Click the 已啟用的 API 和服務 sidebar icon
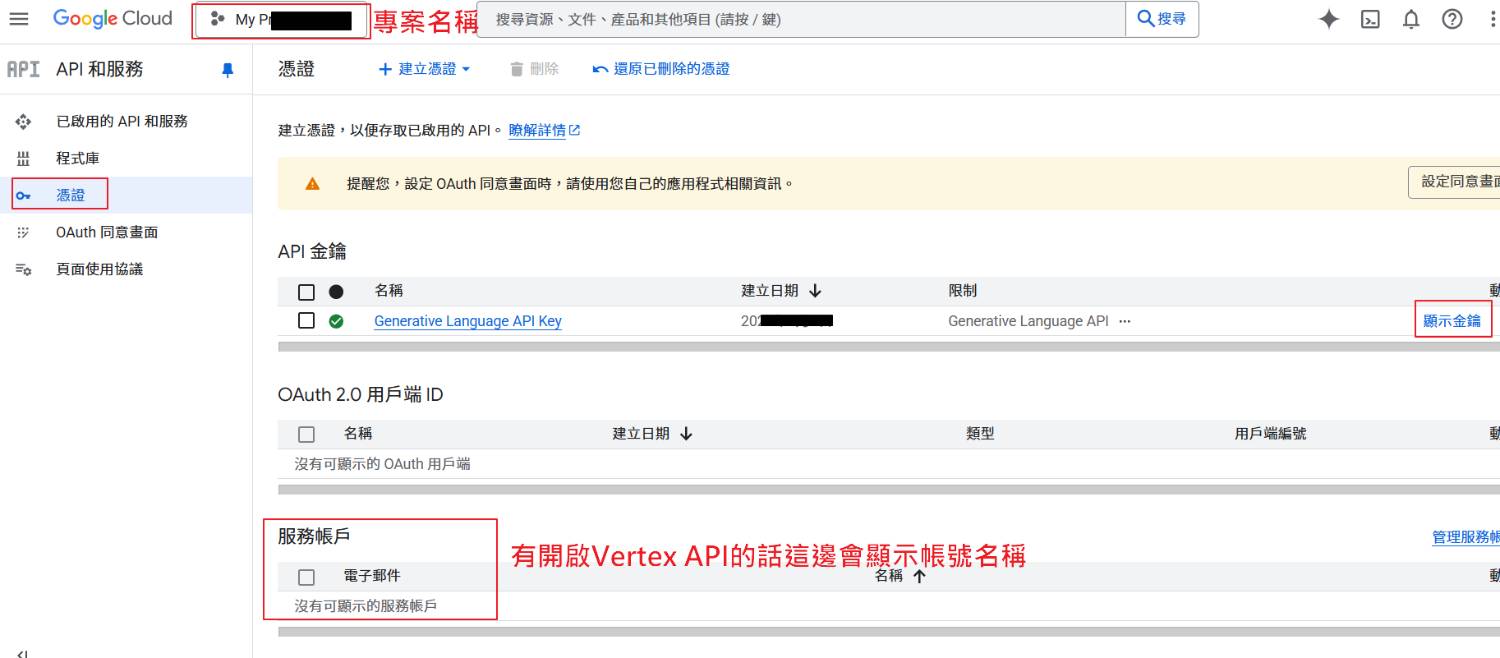This screenshot has width=1500, height=658. click(x=23, y=121)
